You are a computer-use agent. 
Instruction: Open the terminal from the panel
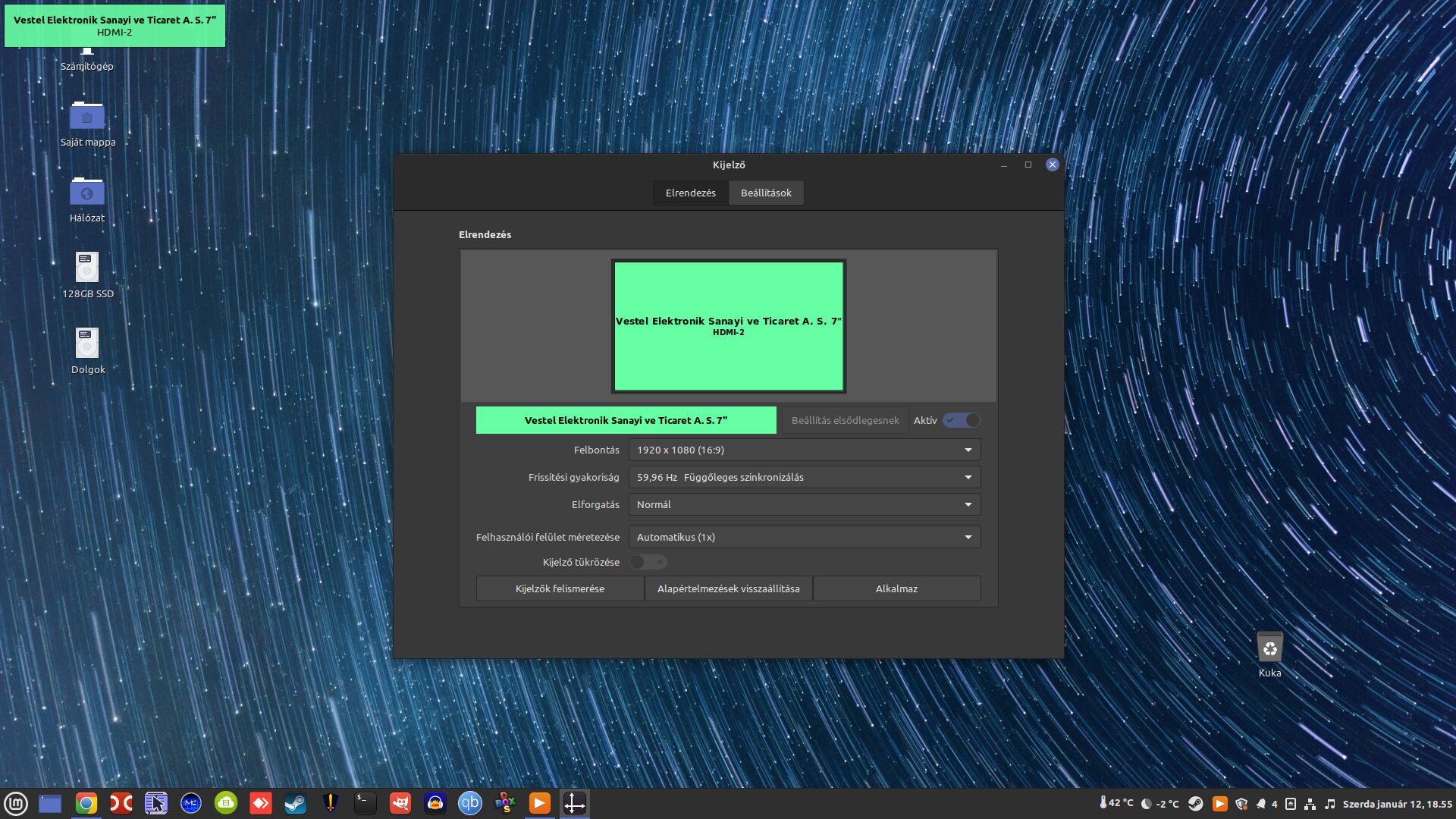pyautogui.click(x=365, y=803)
